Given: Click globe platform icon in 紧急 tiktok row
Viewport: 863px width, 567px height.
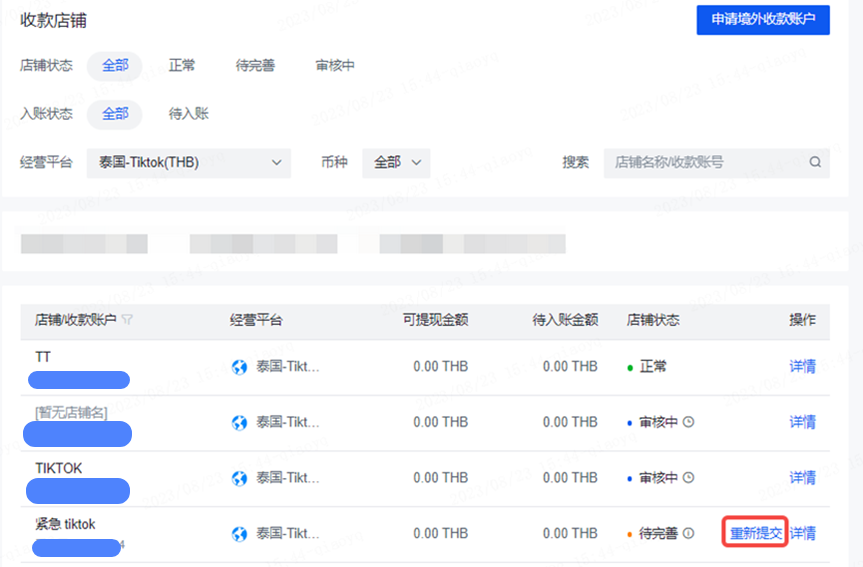Looking at the screenshot, I should pyautogui.click(x=239, y=534).
